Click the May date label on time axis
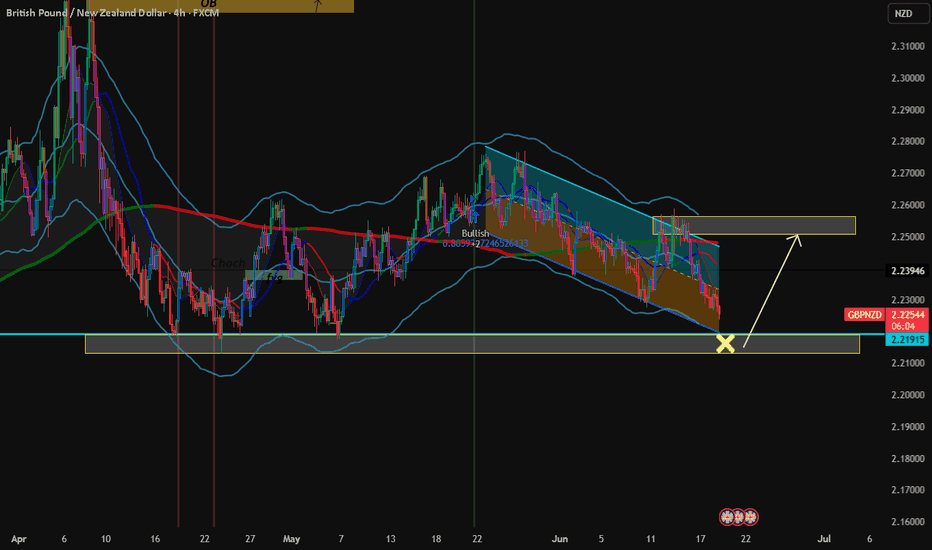The width and height of the screenshot is (932, 550). tap(291, 539)
